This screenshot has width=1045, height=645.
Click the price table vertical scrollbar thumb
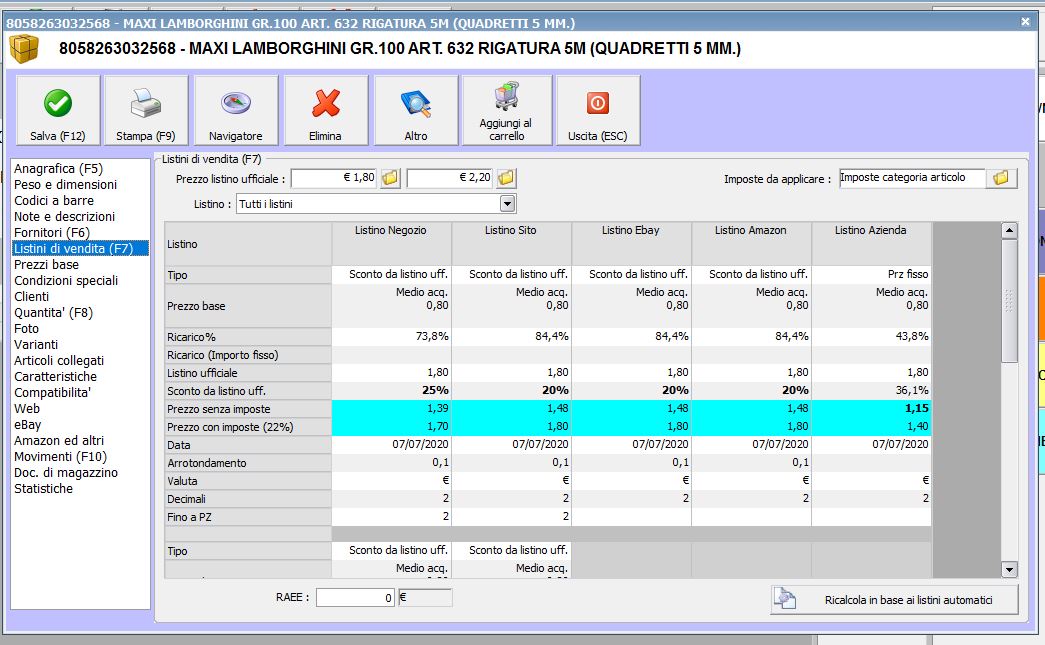point(1009,301)
